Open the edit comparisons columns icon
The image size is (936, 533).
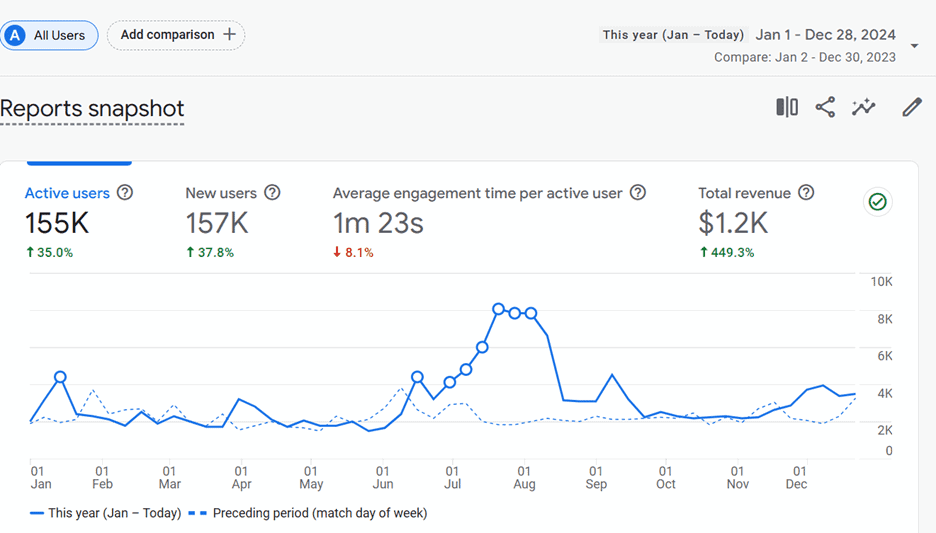[x=787, y=107]
